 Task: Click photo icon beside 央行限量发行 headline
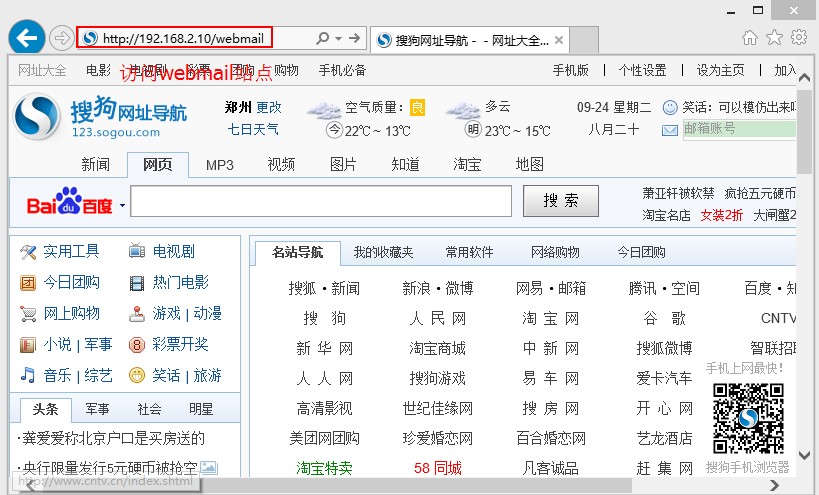(209, 467)
